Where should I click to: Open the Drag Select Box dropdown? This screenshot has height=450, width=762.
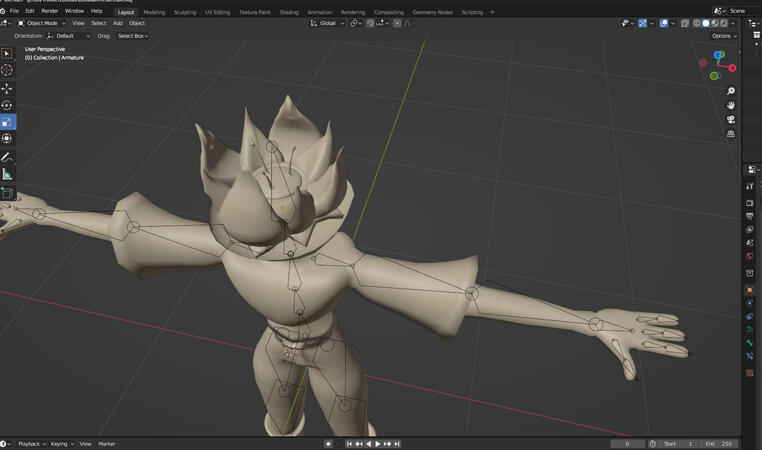[x=133, y=36]
